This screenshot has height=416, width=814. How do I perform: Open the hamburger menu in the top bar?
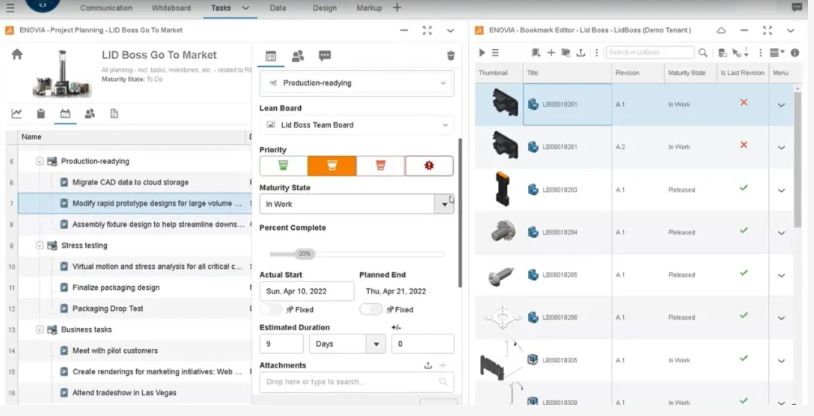[10, 8]
